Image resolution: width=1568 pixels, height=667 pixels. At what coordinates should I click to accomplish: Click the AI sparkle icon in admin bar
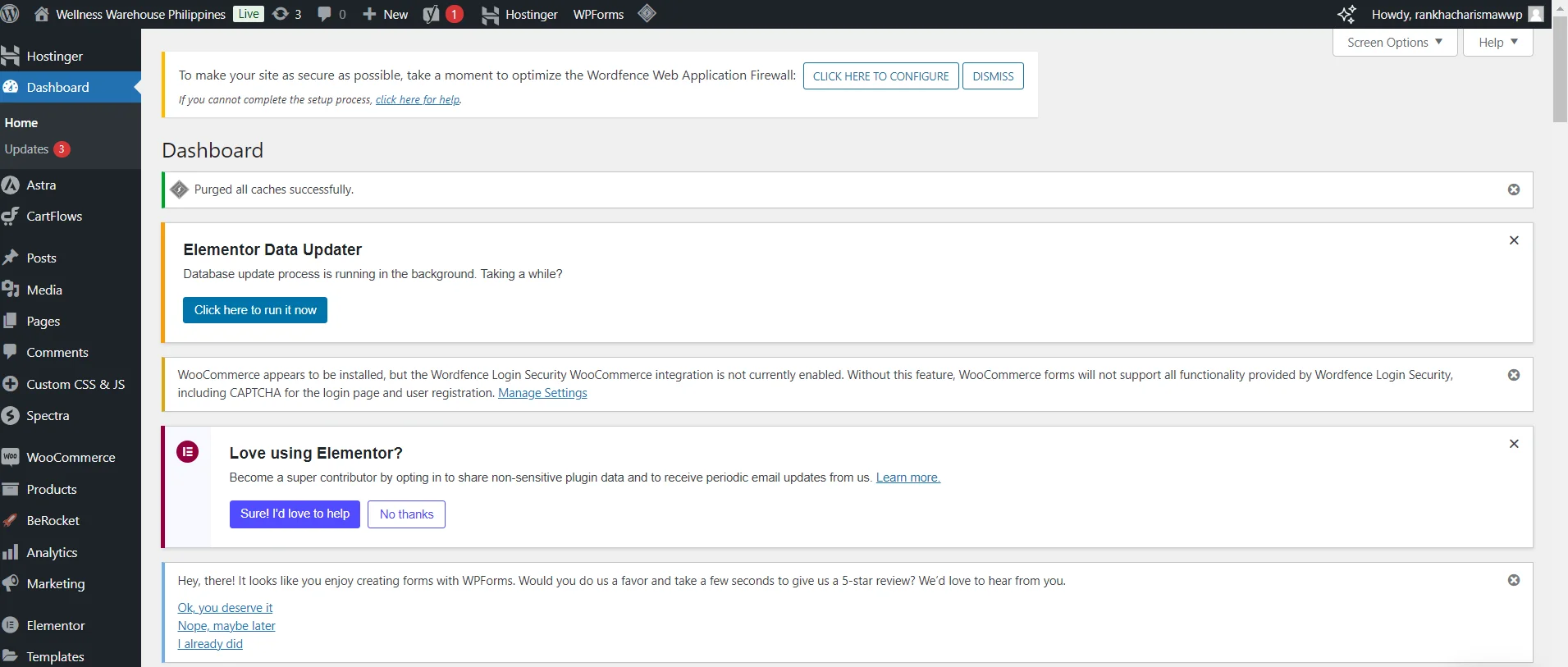[1346, 14]
